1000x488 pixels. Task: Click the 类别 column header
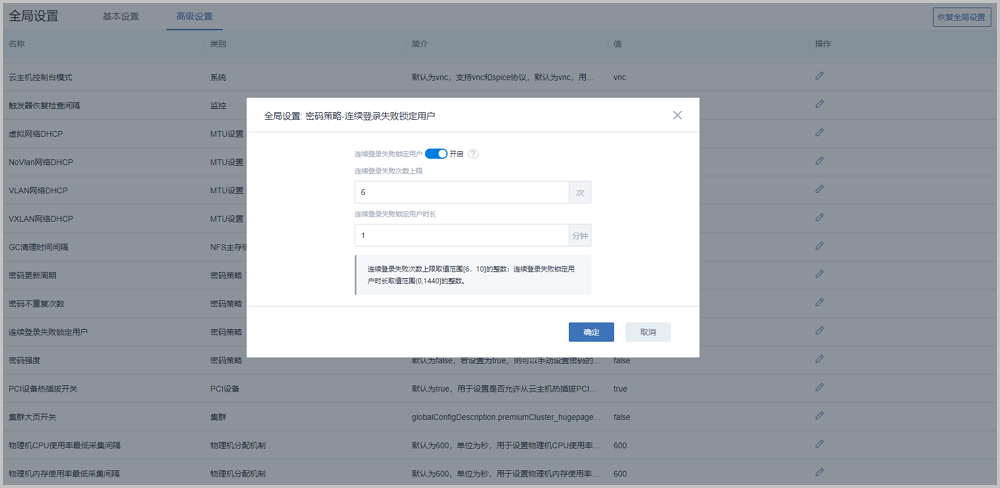pos(218,44)
